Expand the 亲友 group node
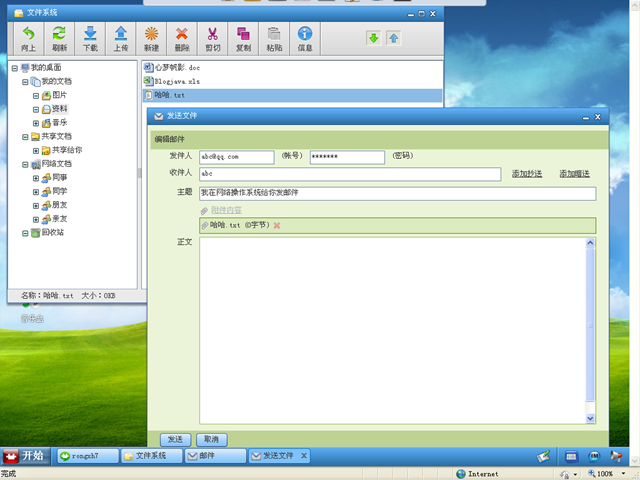The image size is (640, 480). coord(36,220)
